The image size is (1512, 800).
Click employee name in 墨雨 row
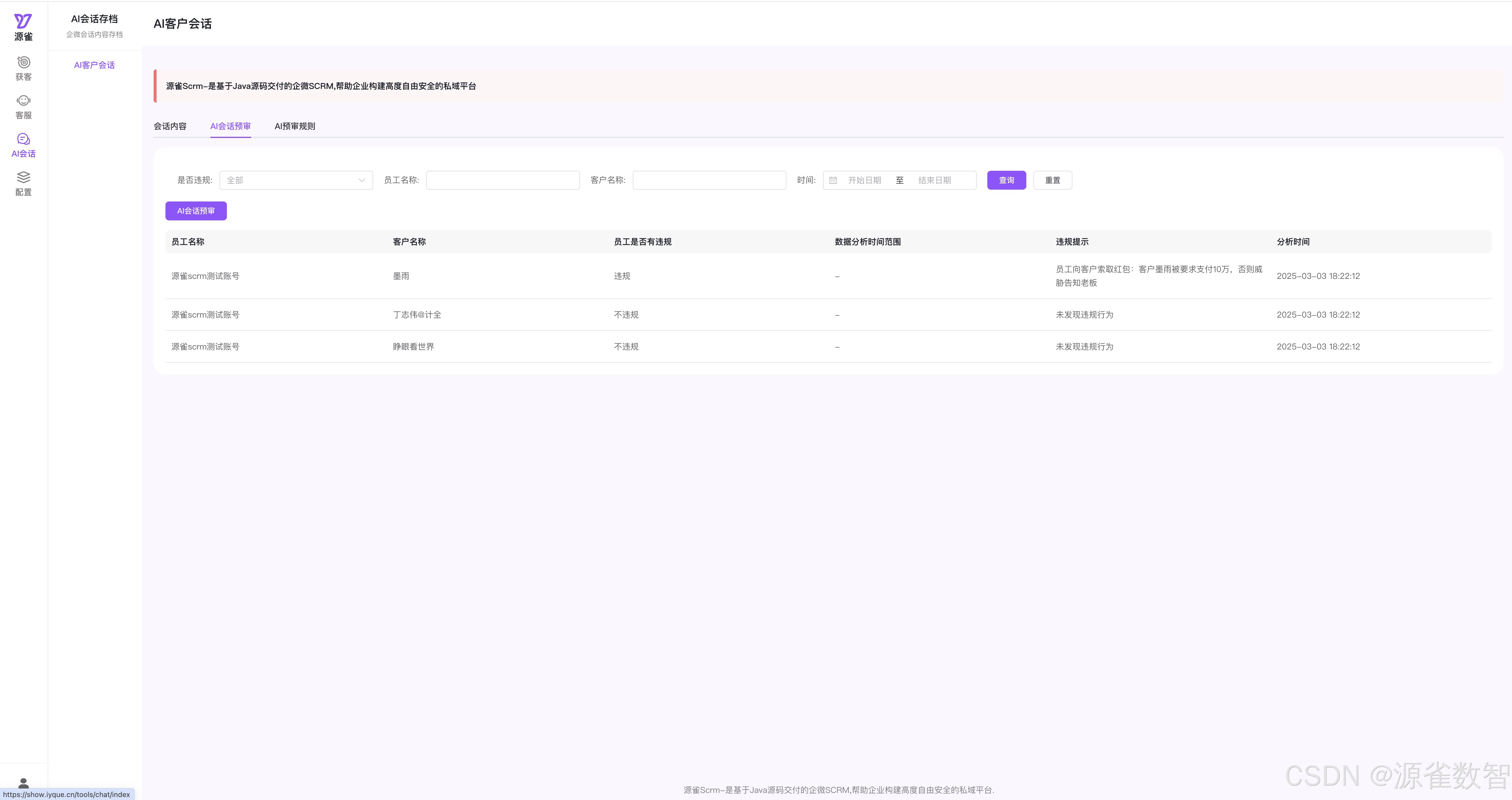[205, 276]
